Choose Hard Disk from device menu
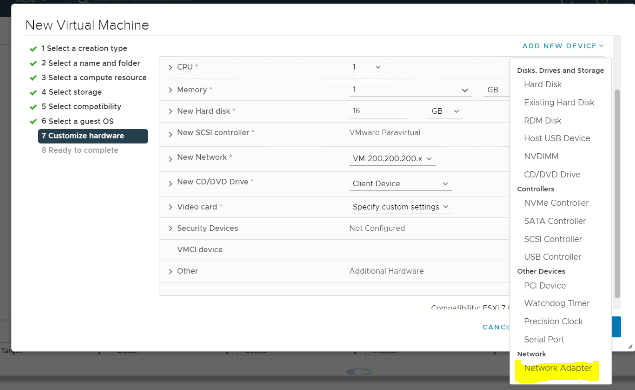The height and width of the screenshot is (390, 635). click(543, 84)
